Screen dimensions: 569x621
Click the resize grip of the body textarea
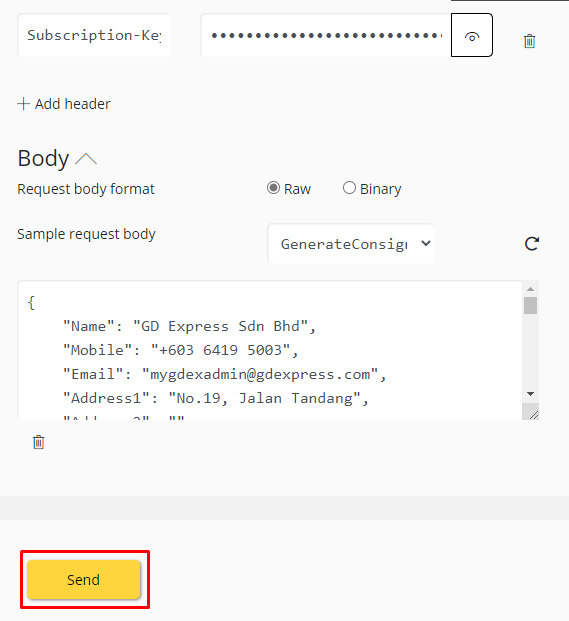(x=533, y=414)
